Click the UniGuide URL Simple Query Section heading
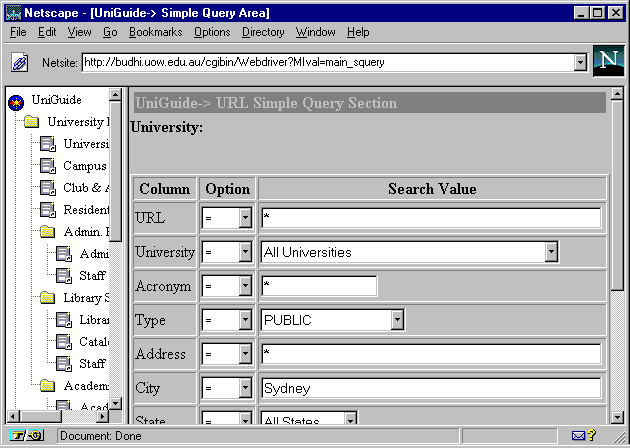 [x=266, y=103]
